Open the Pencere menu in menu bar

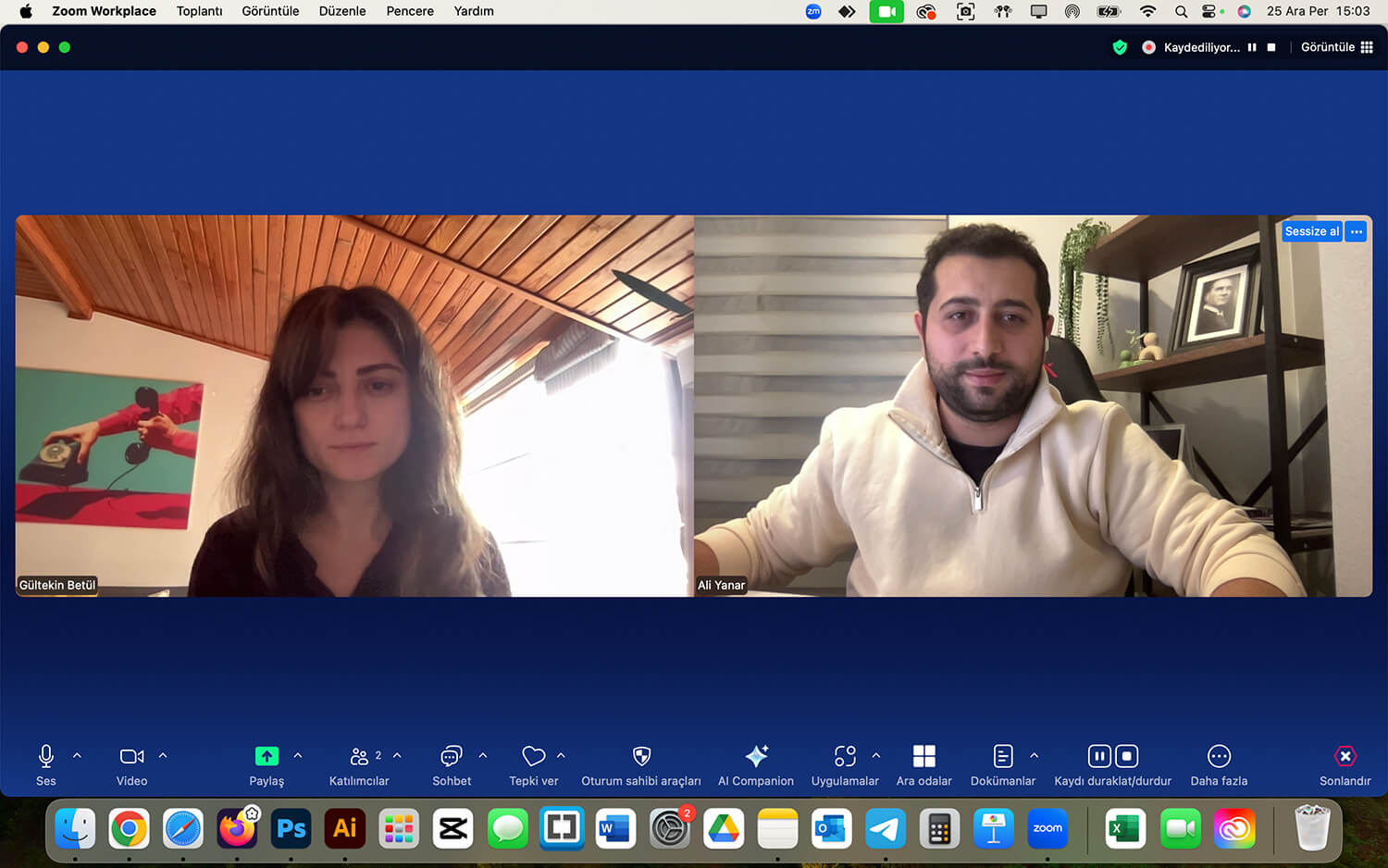point(410,11)
